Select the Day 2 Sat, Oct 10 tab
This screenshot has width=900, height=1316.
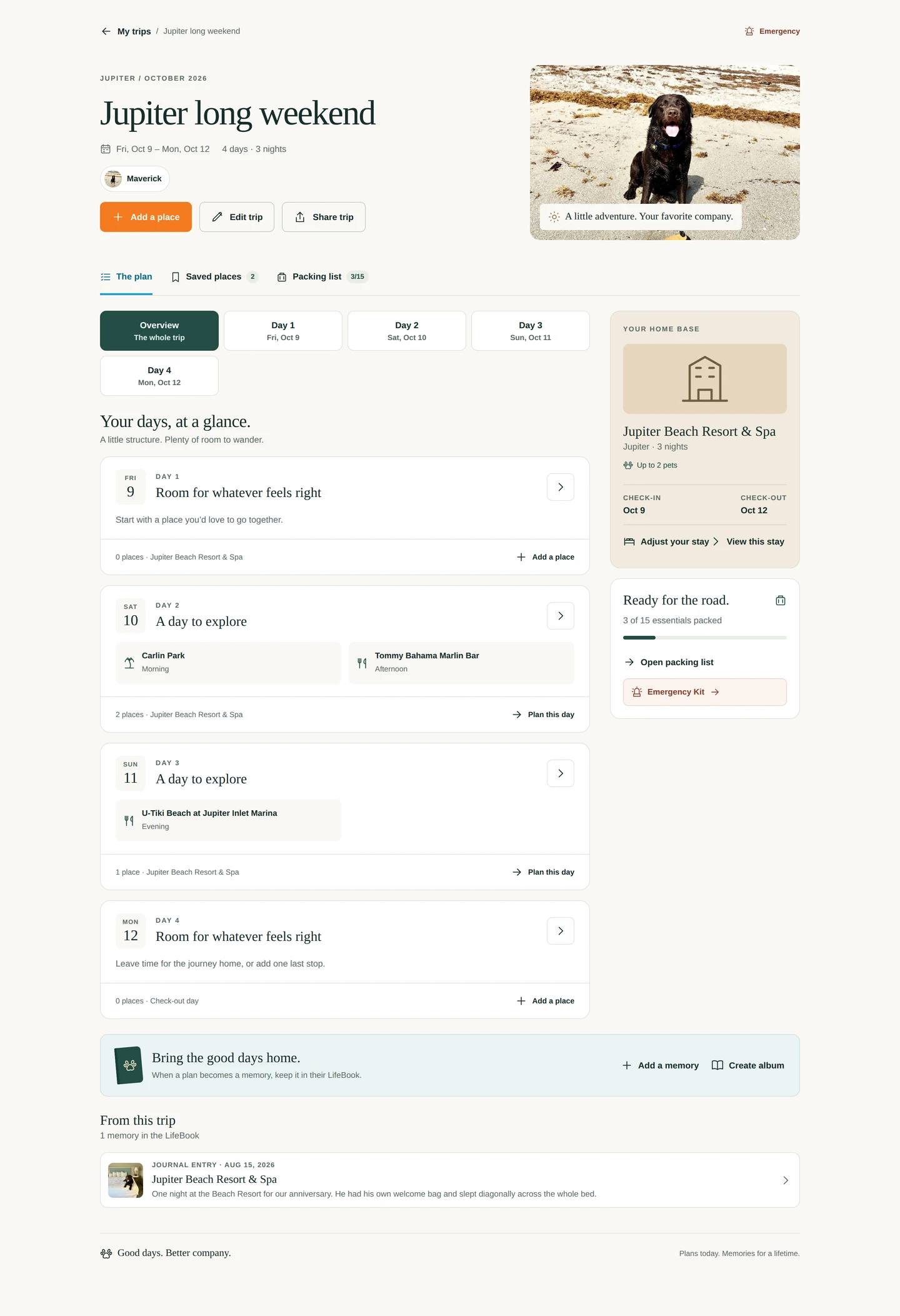(x=407, y=331)
